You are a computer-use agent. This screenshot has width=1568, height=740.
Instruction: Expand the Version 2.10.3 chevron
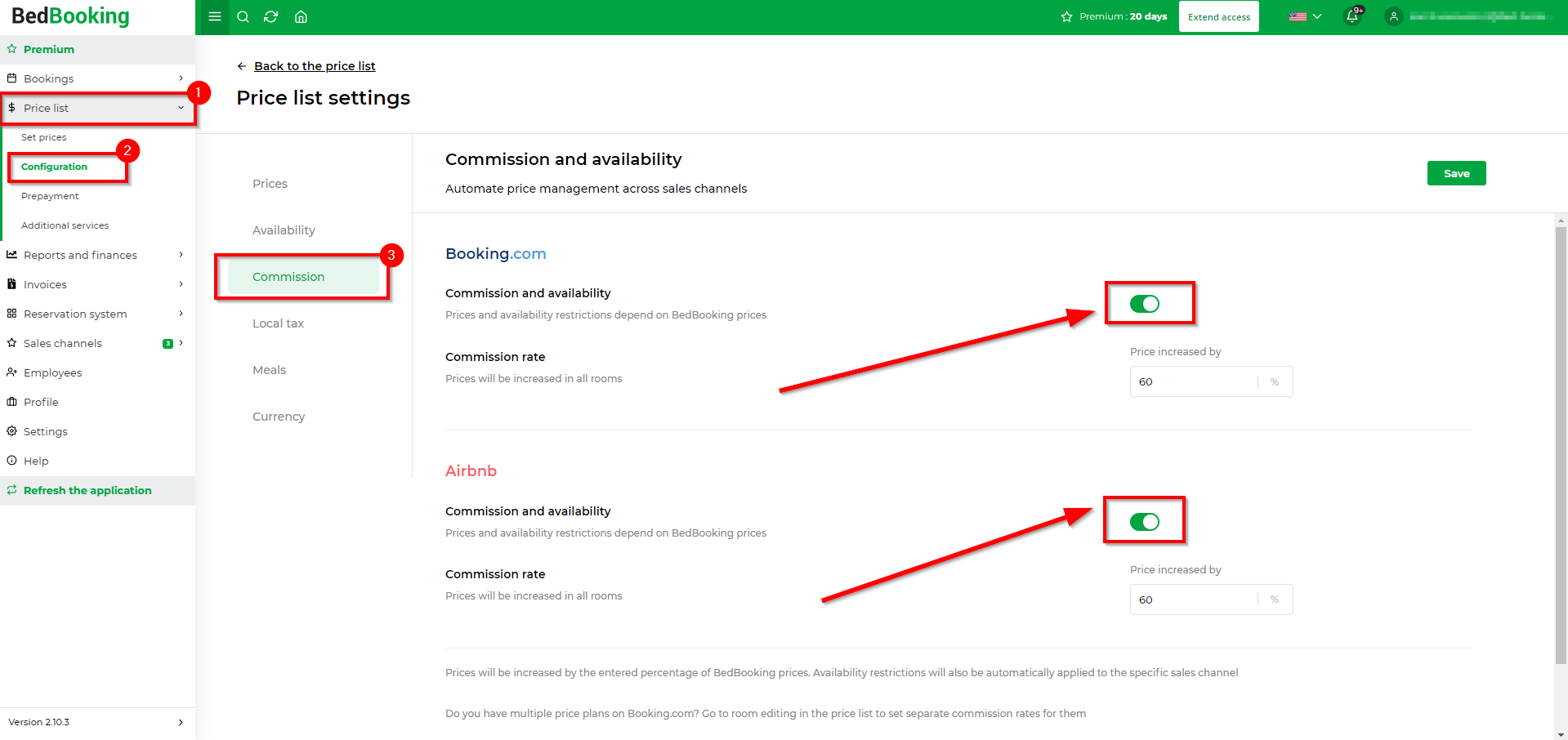(x=181, y=722)
